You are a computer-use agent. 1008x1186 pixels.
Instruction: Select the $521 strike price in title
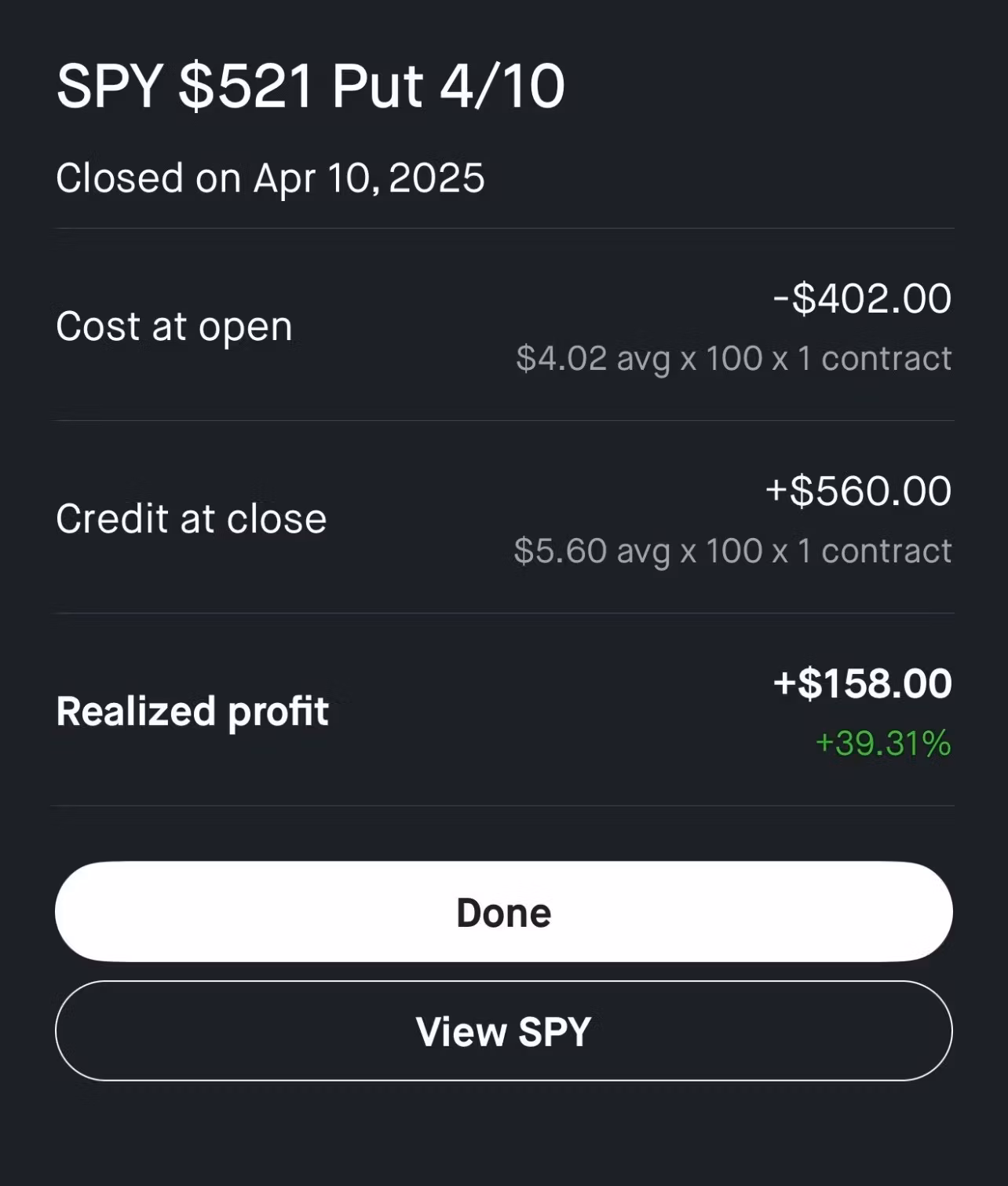coord(247,86)
